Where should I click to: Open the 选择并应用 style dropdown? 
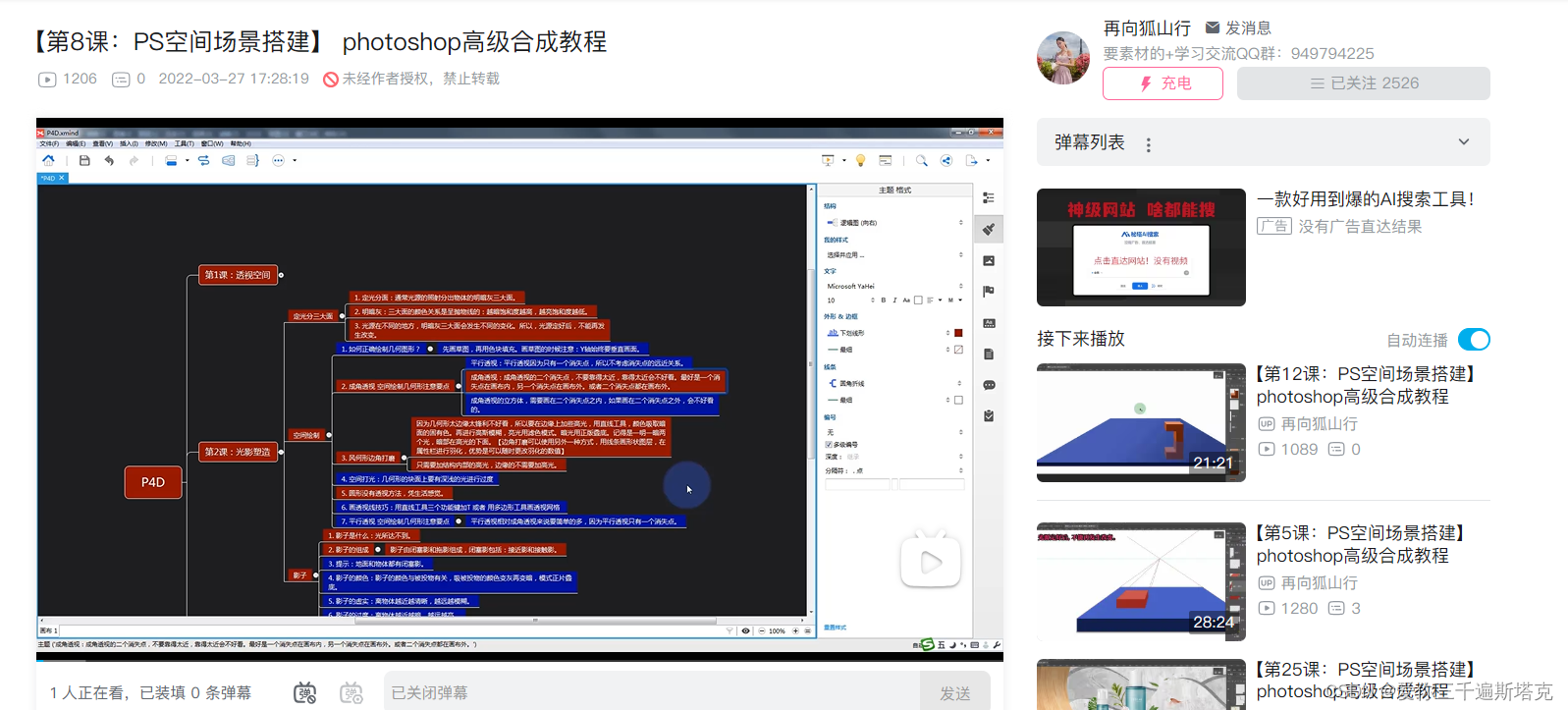(x=894, y=255)
